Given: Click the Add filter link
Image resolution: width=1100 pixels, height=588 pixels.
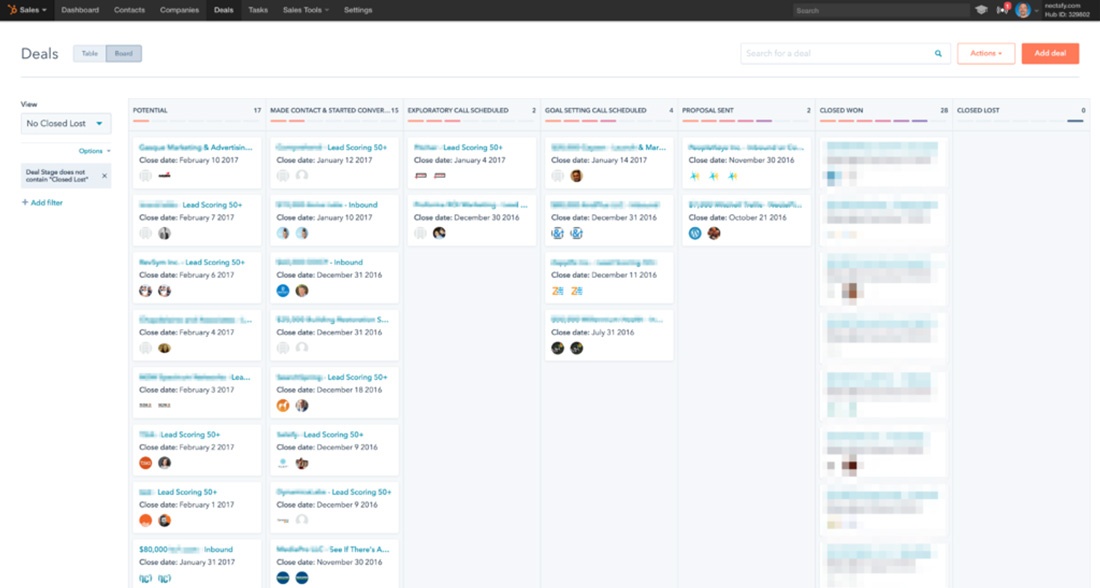Looking at the screenshot, I should (42, 202).
